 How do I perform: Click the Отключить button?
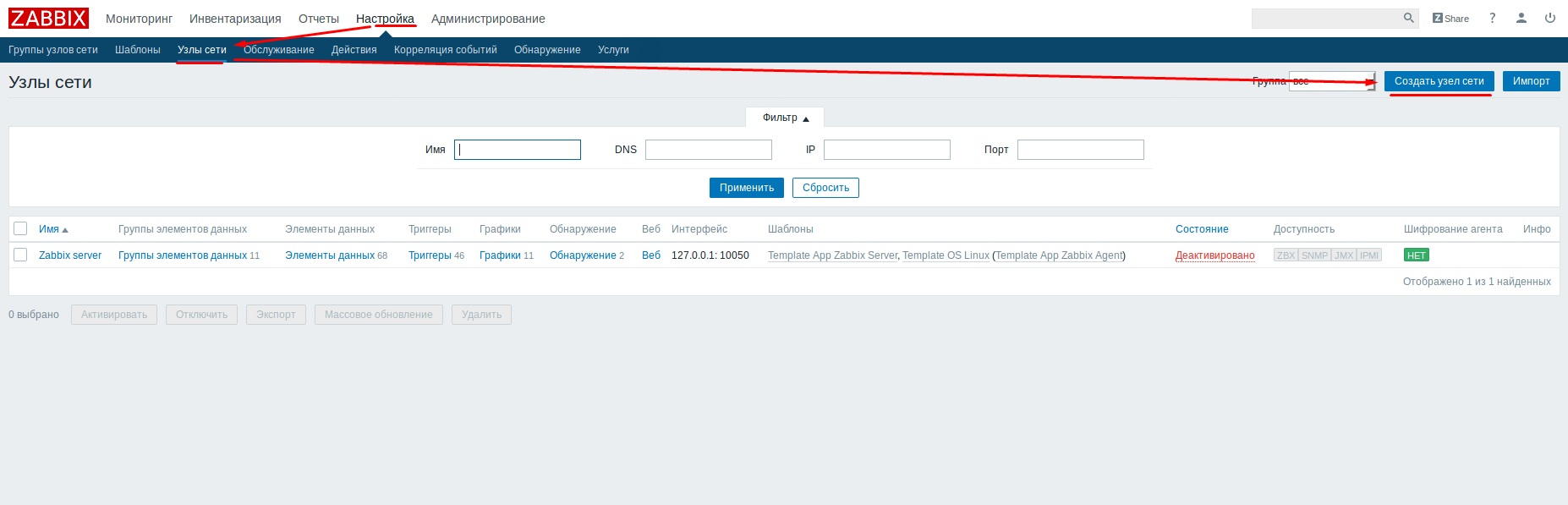(201, 315)
